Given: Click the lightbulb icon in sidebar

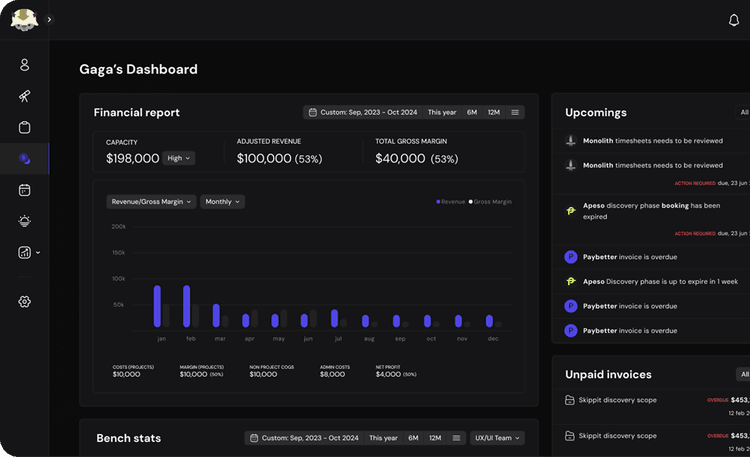Looking at the screenshot, I should (25, 221).
